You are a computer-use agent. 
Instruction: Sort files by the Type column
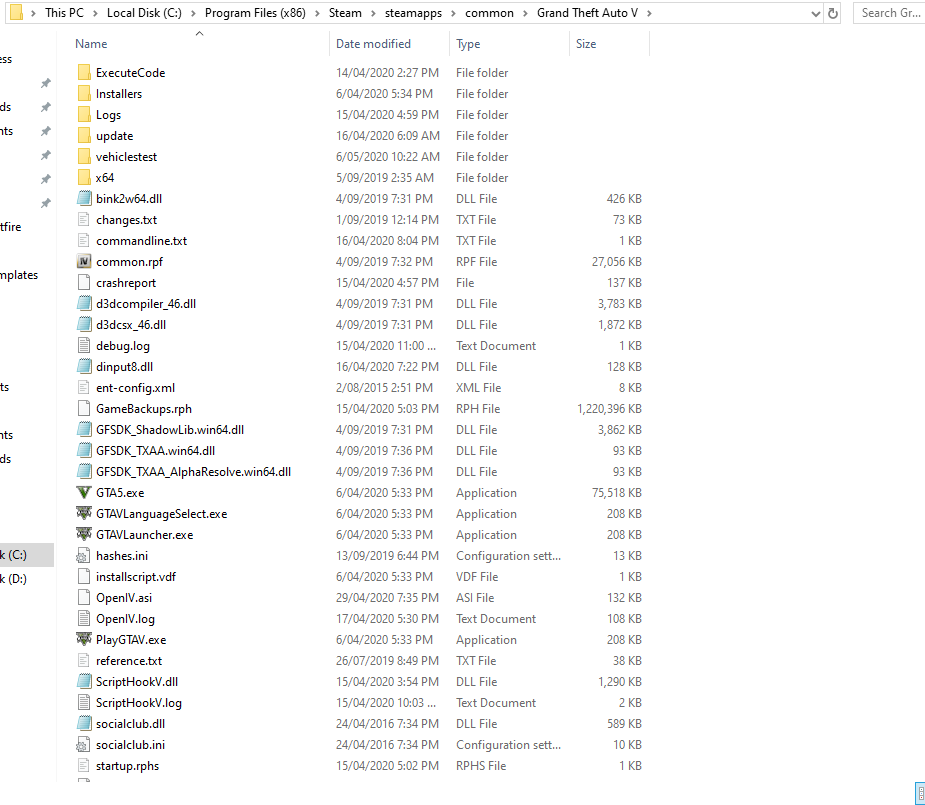[x=468, y=44]
